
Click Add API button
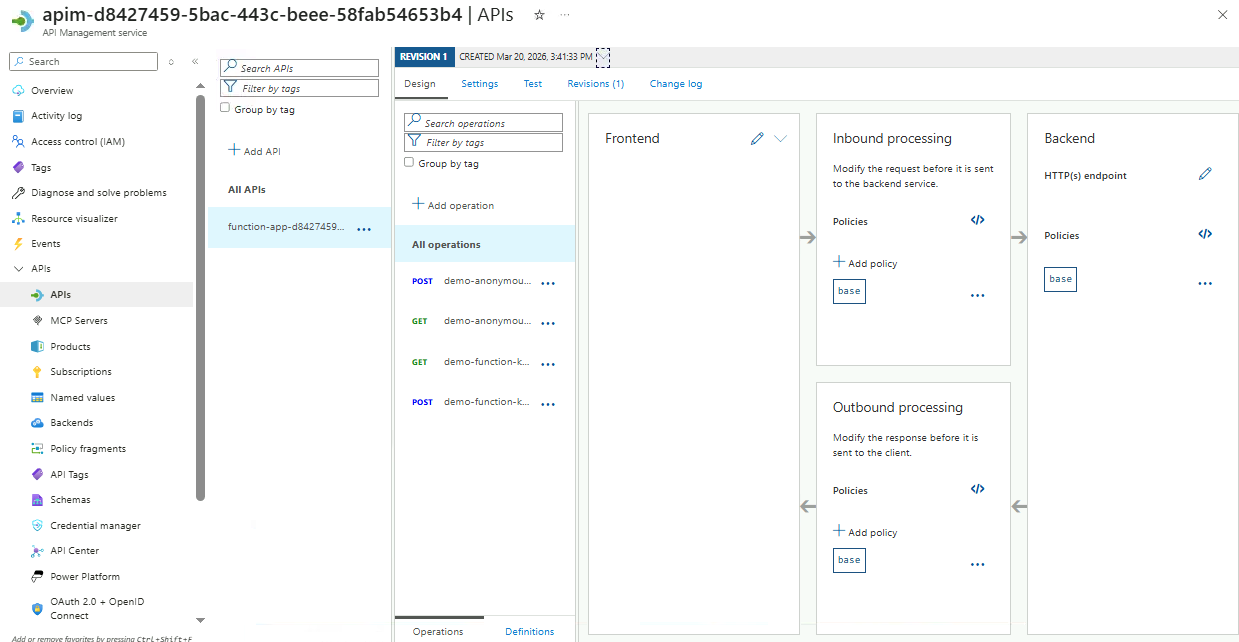click(254, 151)
